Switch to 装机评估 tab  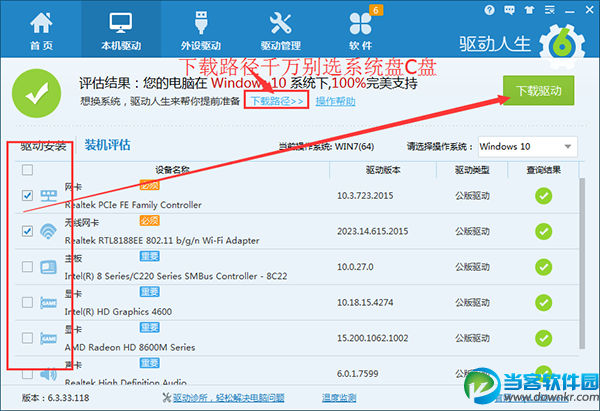[108, 145]
